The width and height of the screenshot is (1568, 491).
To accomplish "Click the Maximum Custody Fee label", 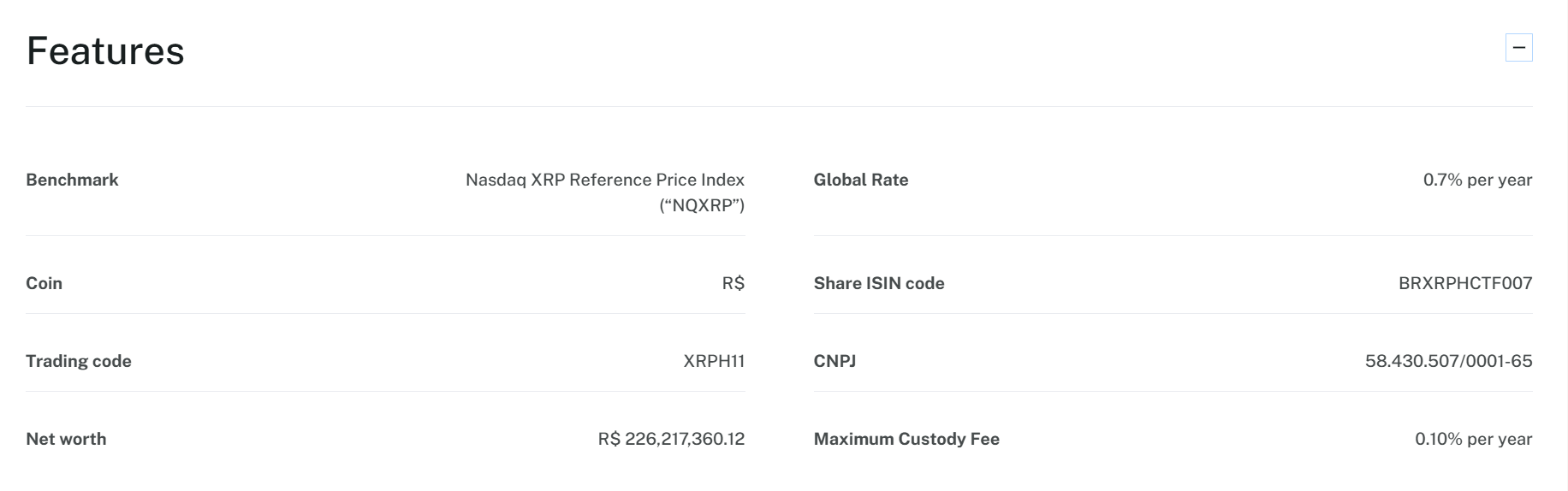I will [x=906, y=439].
